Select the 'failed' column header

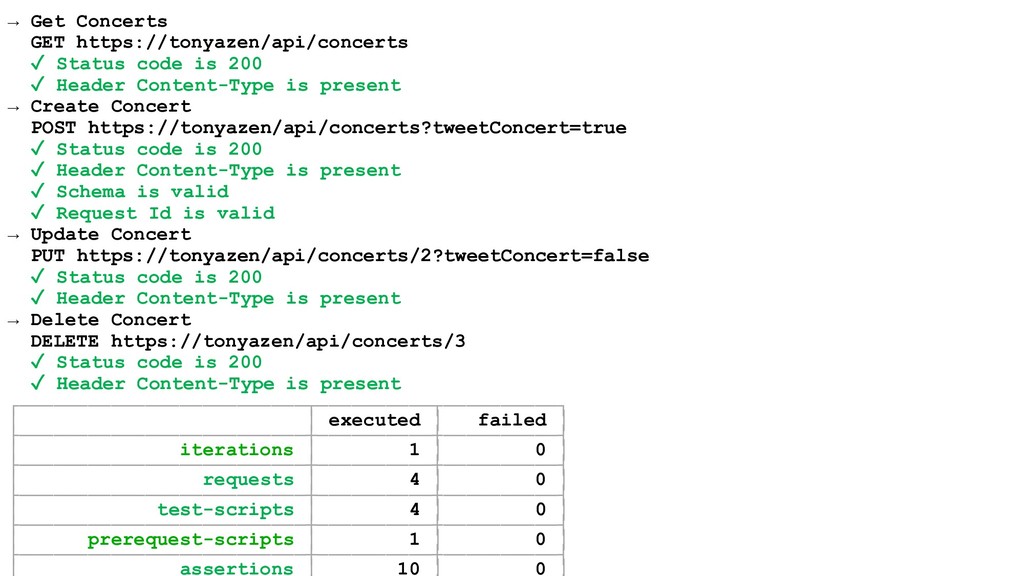point(512,420)
